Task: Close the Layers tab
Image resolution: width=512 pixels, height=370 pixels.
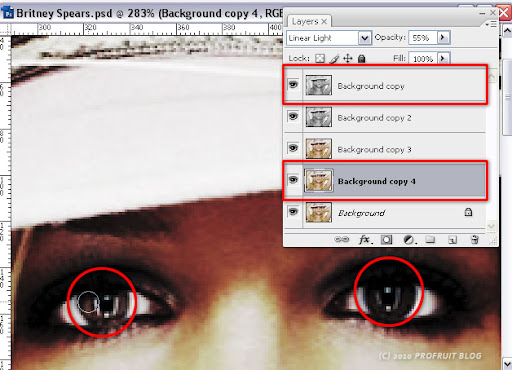Action: 324,22
